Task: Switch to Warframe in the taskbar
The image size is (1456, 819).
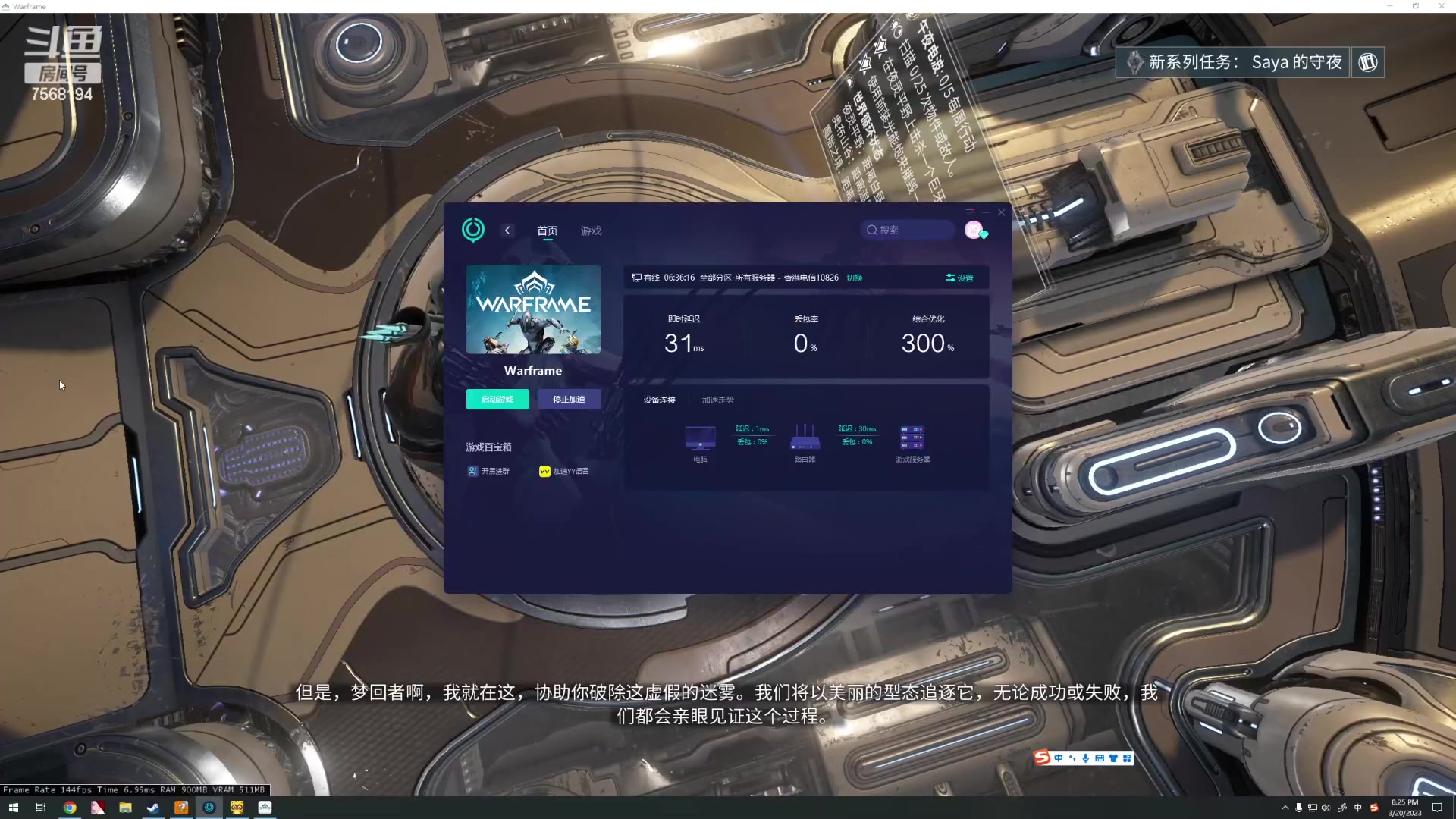Action: [x=265, y=808]
